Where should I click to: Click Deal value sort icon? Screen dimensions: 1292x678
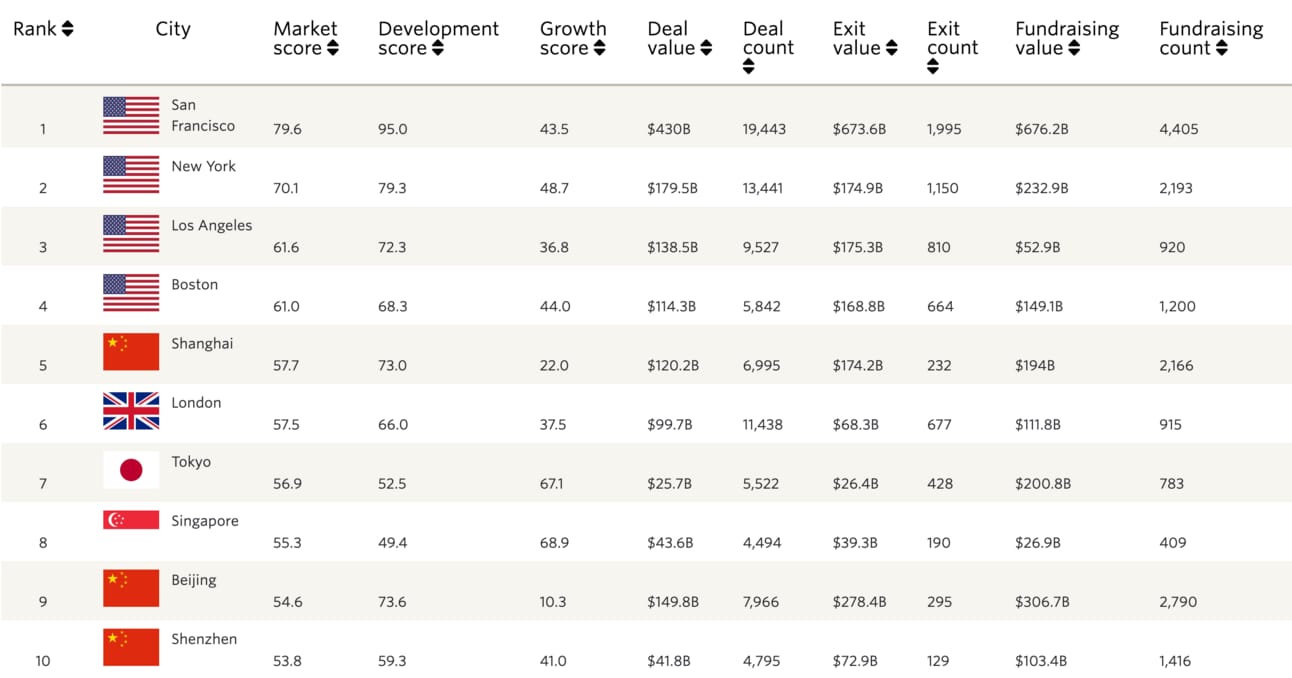706,48
